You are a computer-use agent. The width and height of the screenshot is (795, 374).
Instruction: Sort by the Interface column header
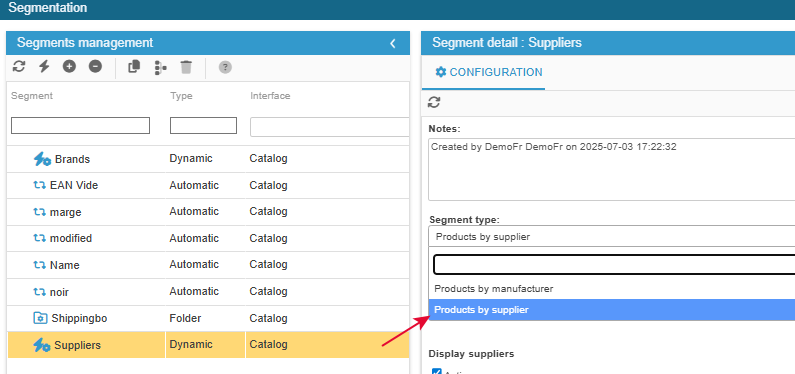270,96
